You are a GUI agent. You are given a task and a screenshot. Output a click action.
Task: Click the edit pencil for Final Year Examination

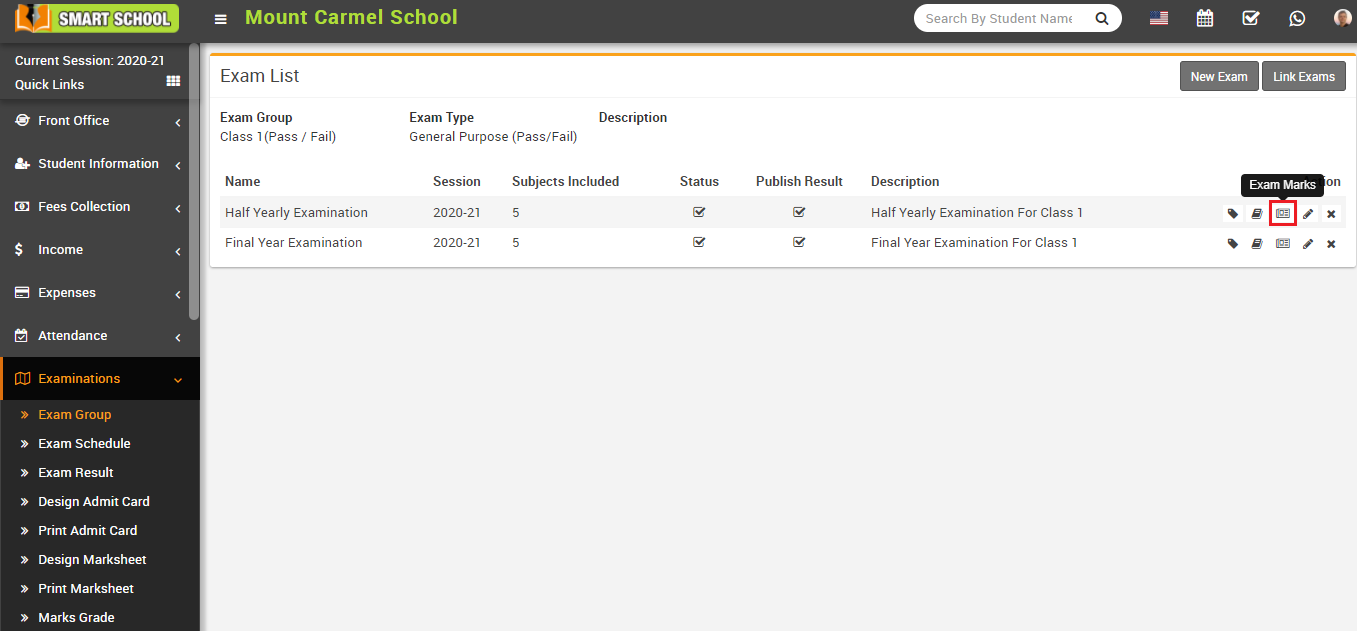click(x=1307, y=242)
